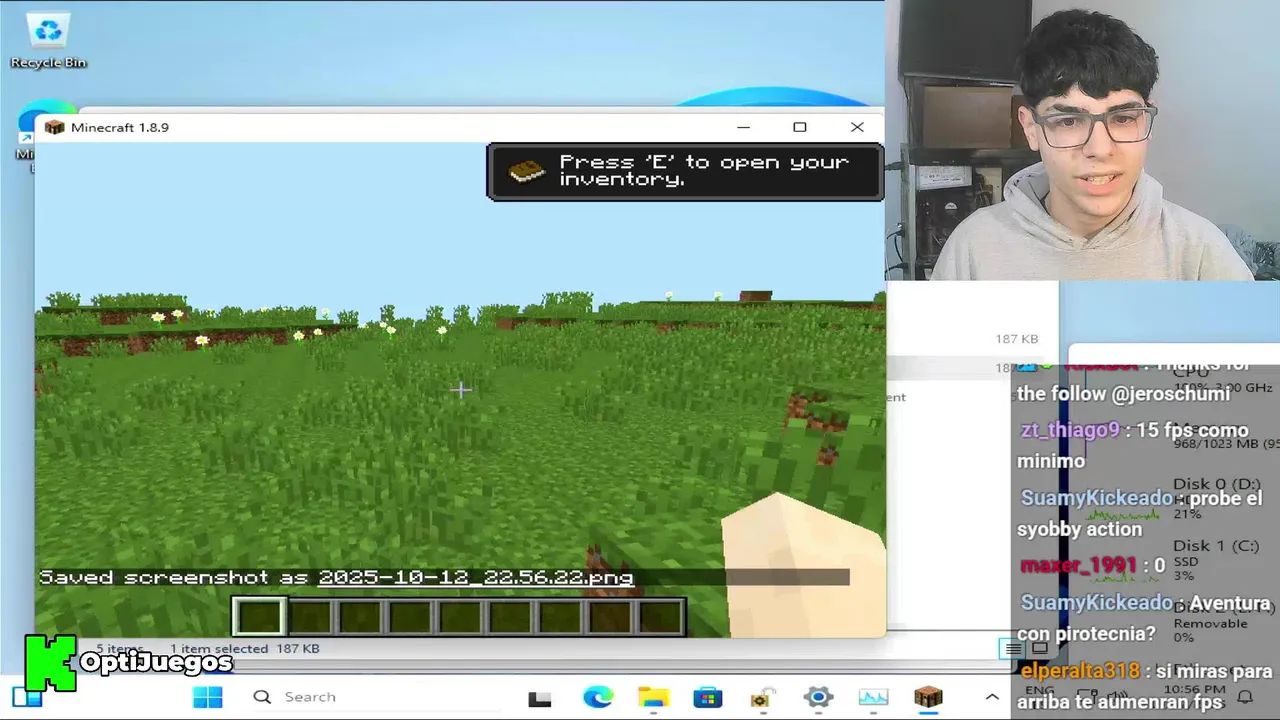The width and height of the screenshot is (1280, 720).
Task: Click the 'Press E to open inventory' hint
Action: (685, 171)
